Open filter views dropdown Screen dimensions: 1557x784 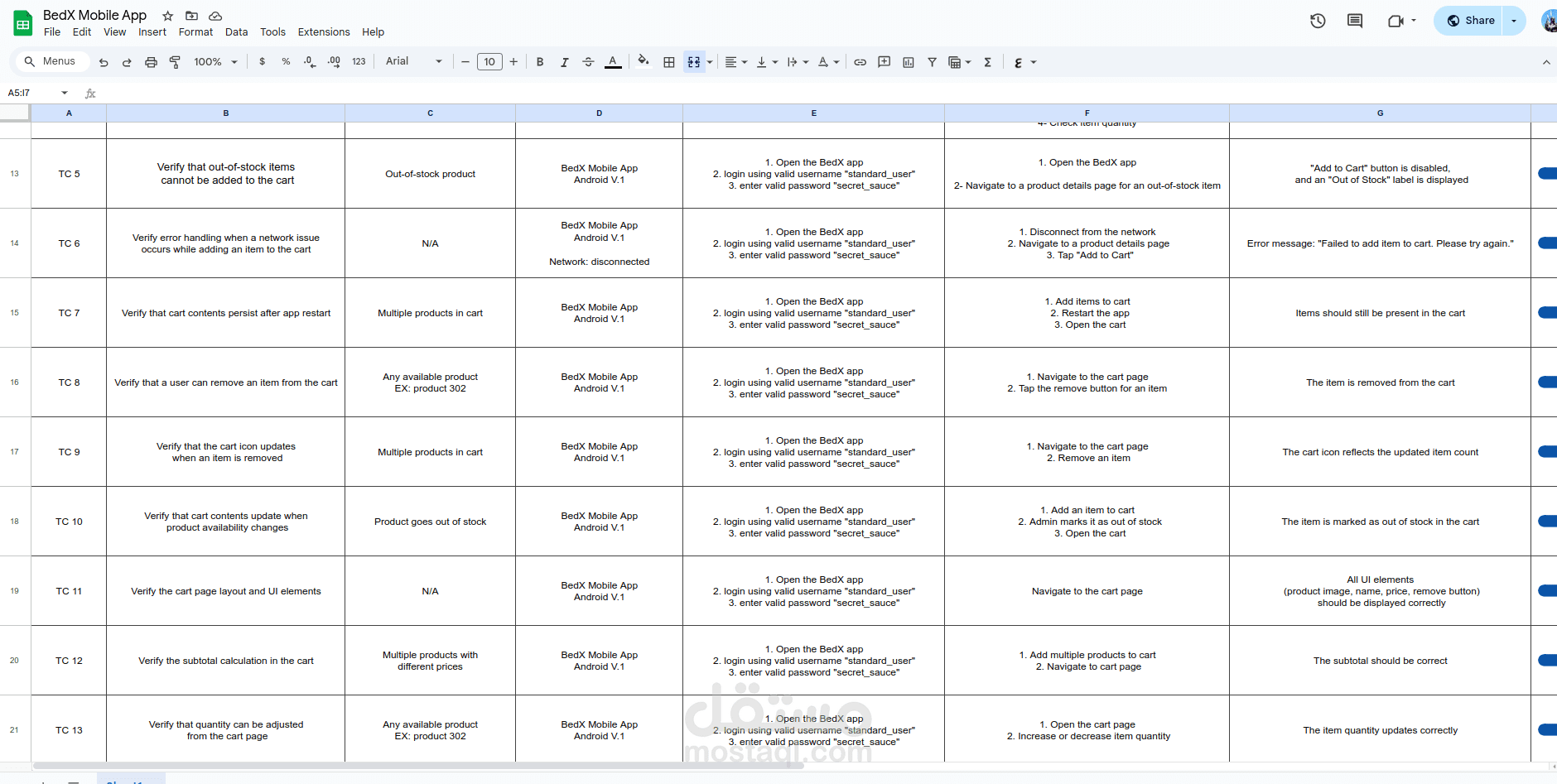click(x=959, y=62)
